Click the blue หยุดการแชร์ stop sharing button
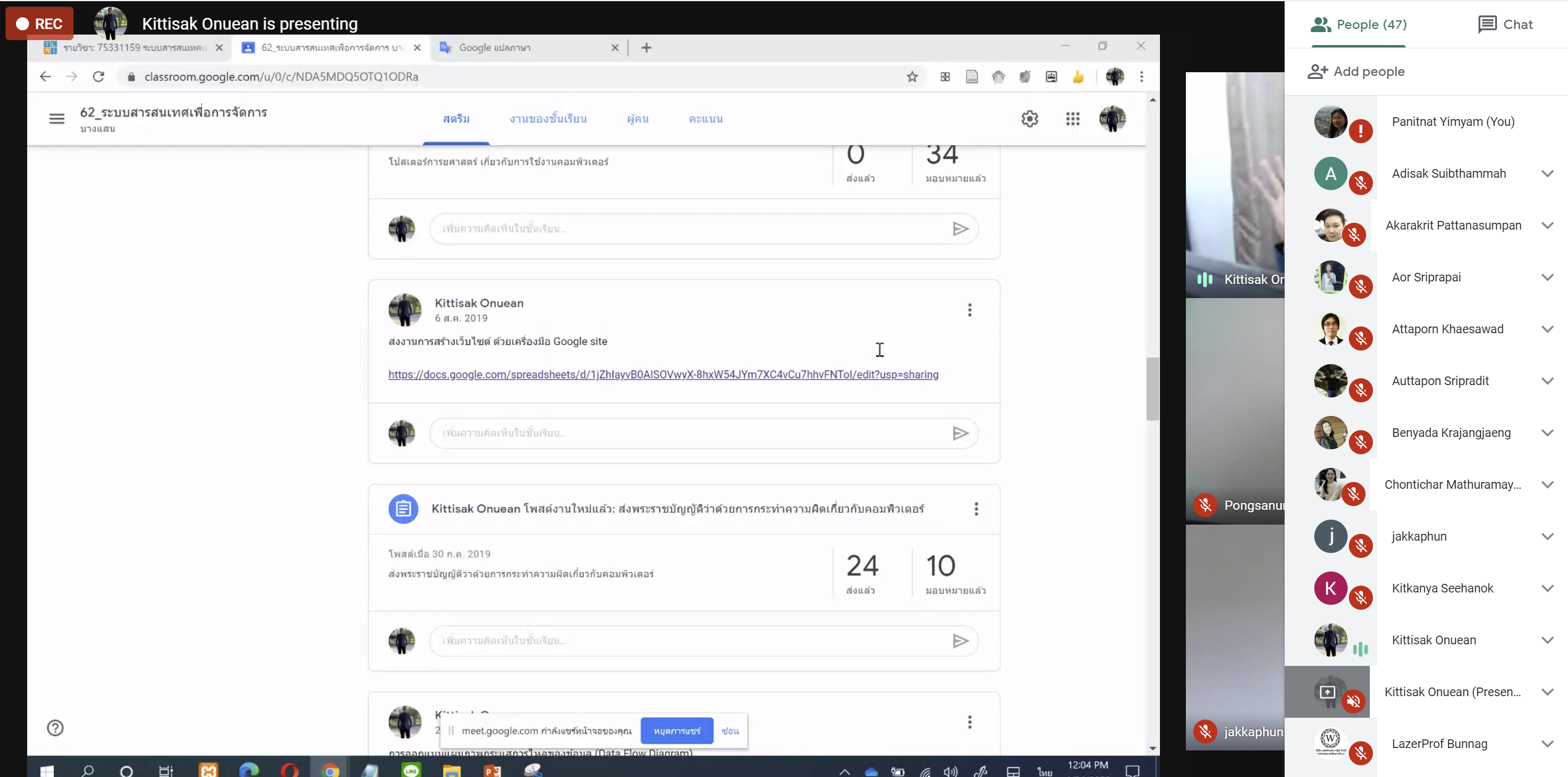This screenshot has height=777, width=1568. (677, 731)
